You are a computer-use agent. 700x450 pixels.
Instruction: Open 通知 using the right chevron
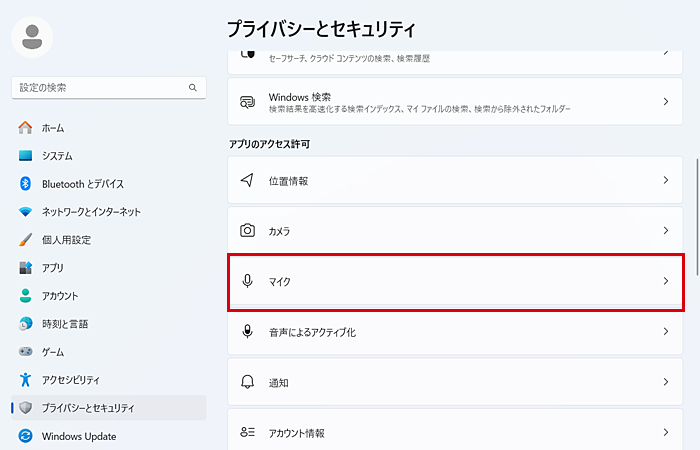[666, 382]
